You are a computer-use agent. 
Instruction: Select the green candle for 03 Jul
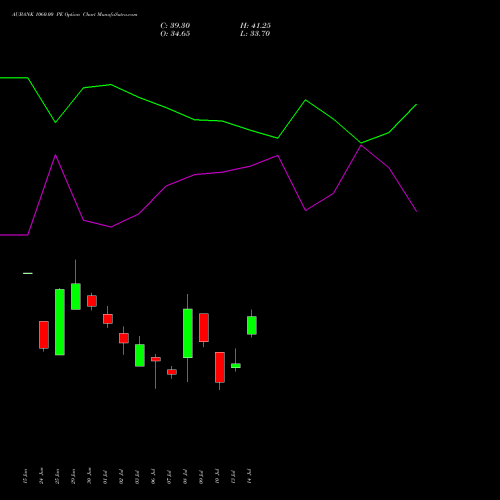click(140, 355)
